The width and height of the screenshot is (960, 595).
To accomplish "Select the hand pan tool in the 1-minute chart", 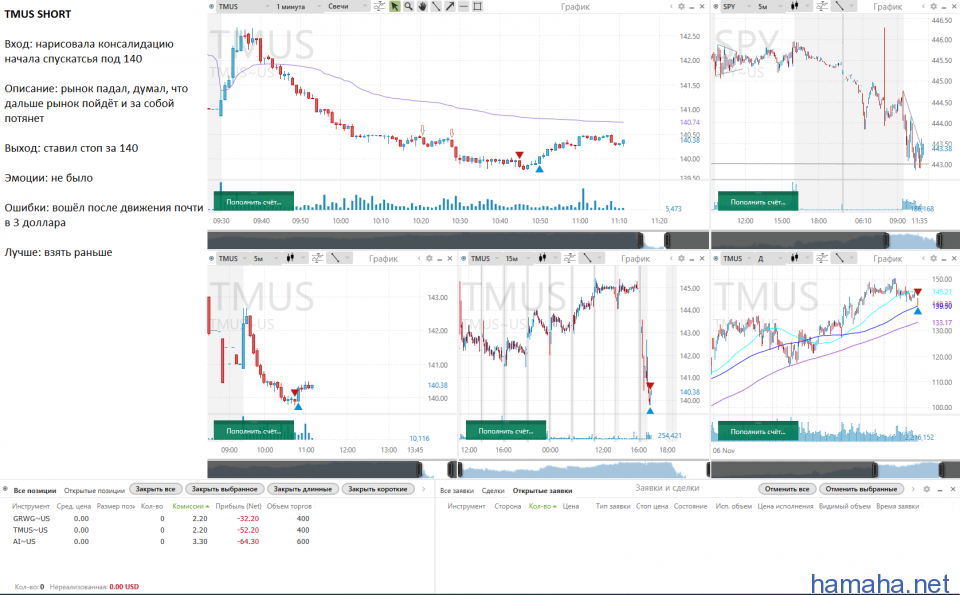I will (x=422, y=6).
